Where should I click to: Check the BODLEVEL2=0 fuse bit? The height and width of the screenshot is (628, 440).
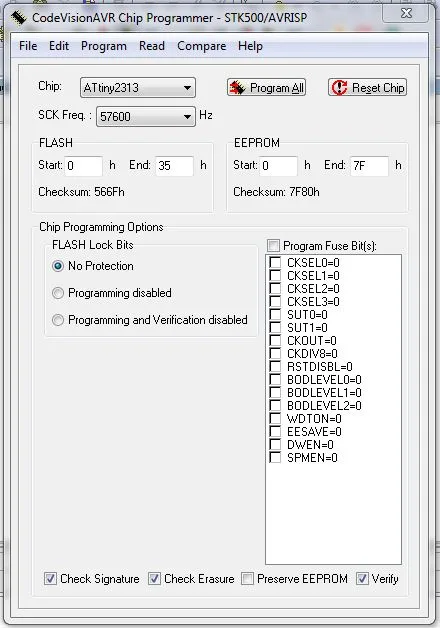pyautogui.click(x=275, y=405)
